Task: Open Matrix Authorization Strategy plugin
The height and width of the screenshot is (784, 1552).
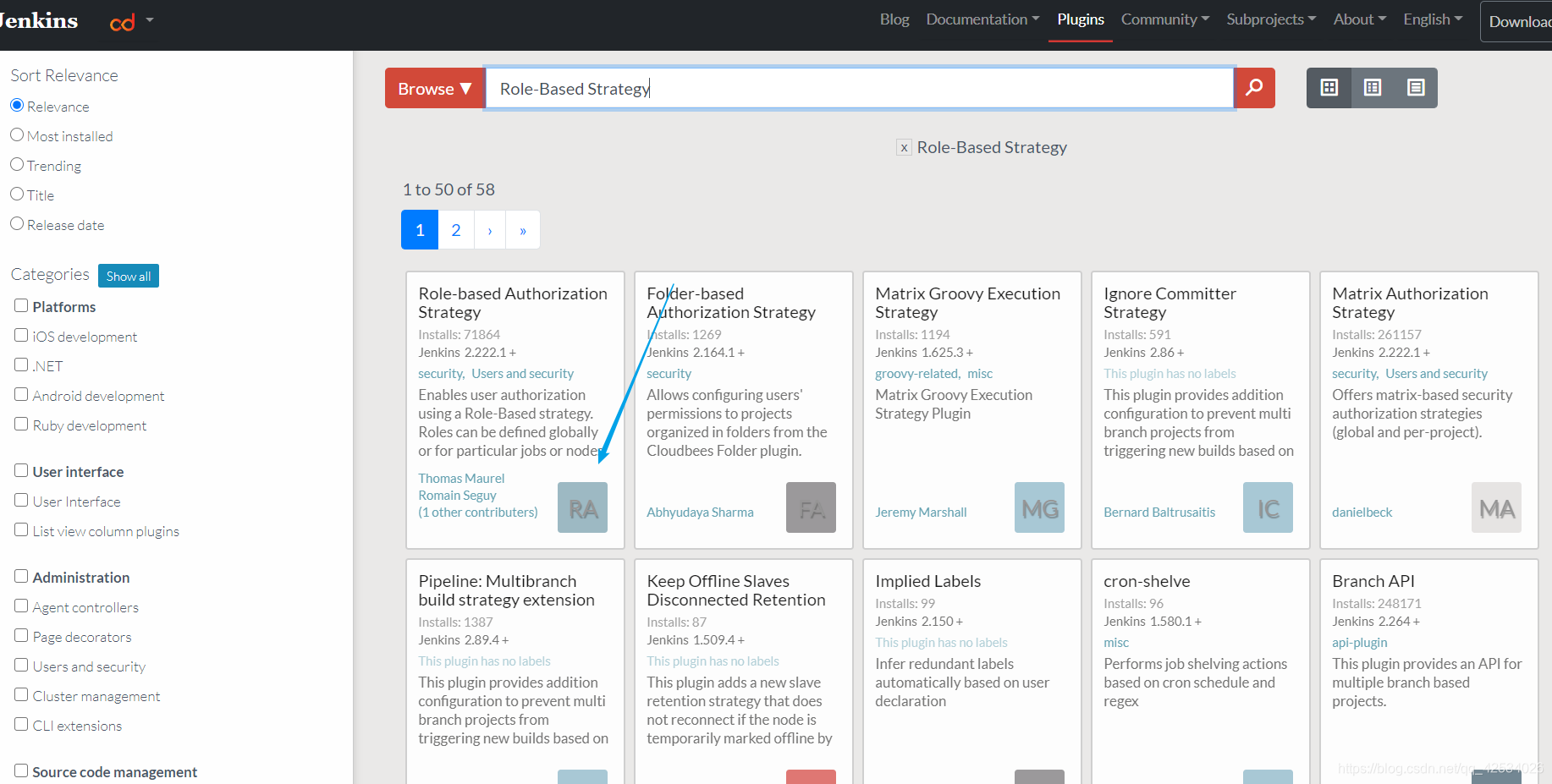Action: point(1410,303)
